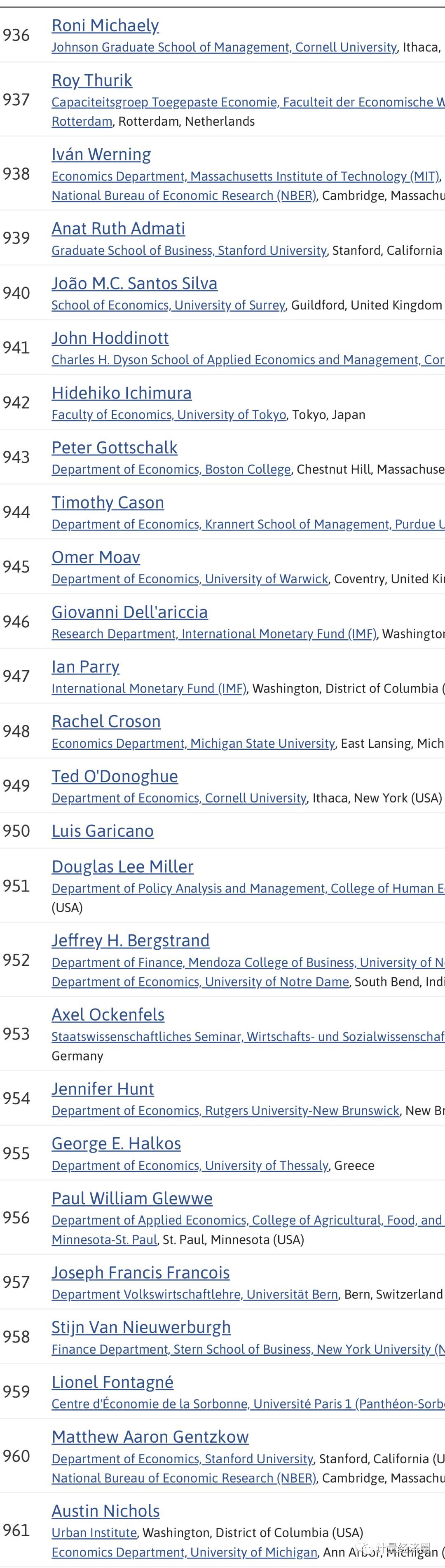This screenshot has width=445, height=1568.
Task: Follow the National Bureau of Economic Research link under Iván Werning
Action: [183, 196]
